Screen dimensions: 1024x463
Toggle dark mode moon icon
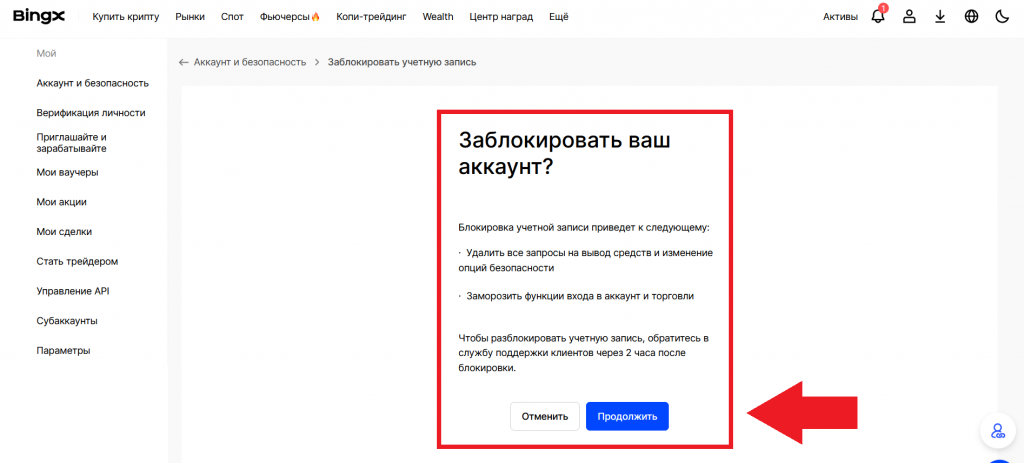(x=1002, y=17)
